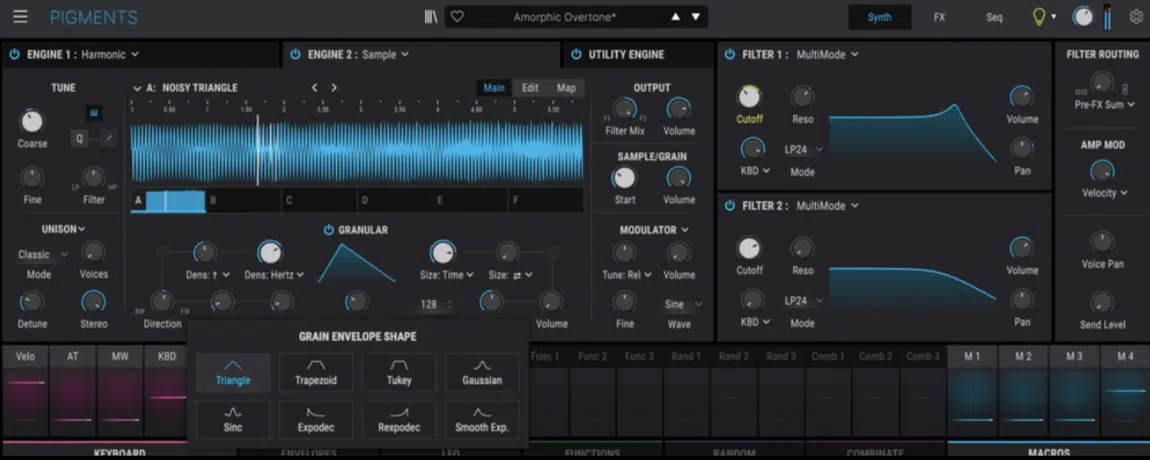Click the Filter 2 Cutoff knob
Screen dimensions: 1150x460
point(749,248)
